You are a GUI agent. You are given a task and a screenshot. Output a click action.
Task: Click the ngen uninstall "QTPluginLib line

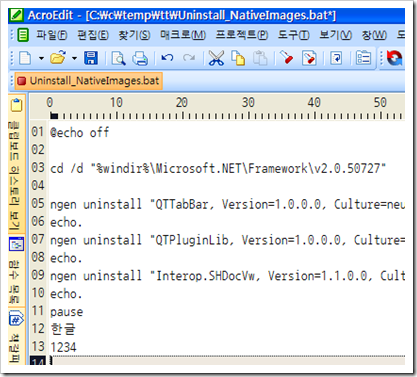[227, 240]
